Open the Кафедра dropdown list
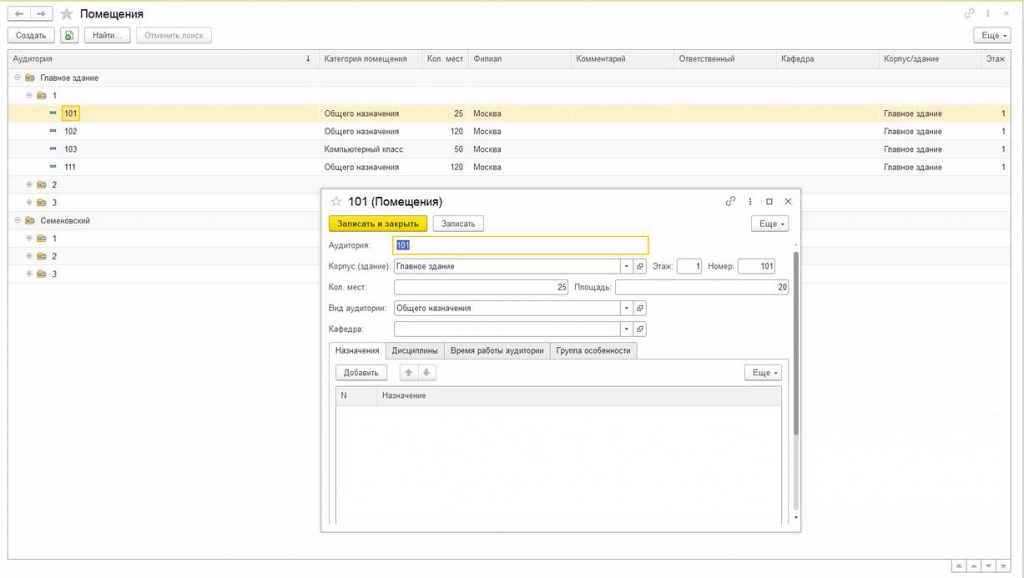This screenshot has width=1024, height=578. point(626,329)
